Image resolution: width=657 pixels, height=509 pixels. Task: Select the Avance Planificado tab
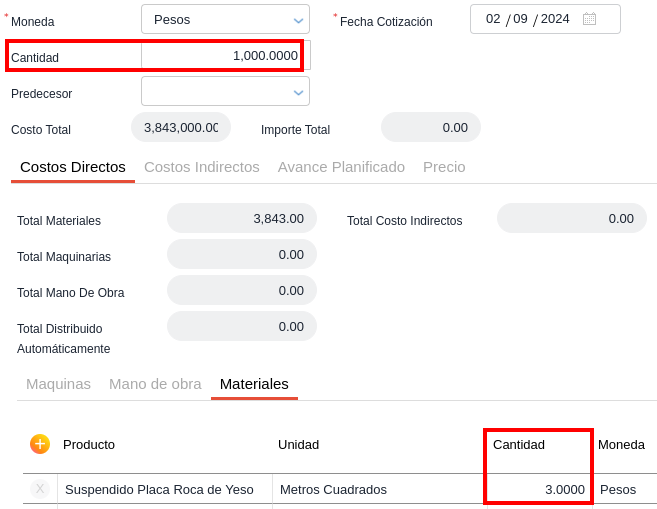point(341,167)
